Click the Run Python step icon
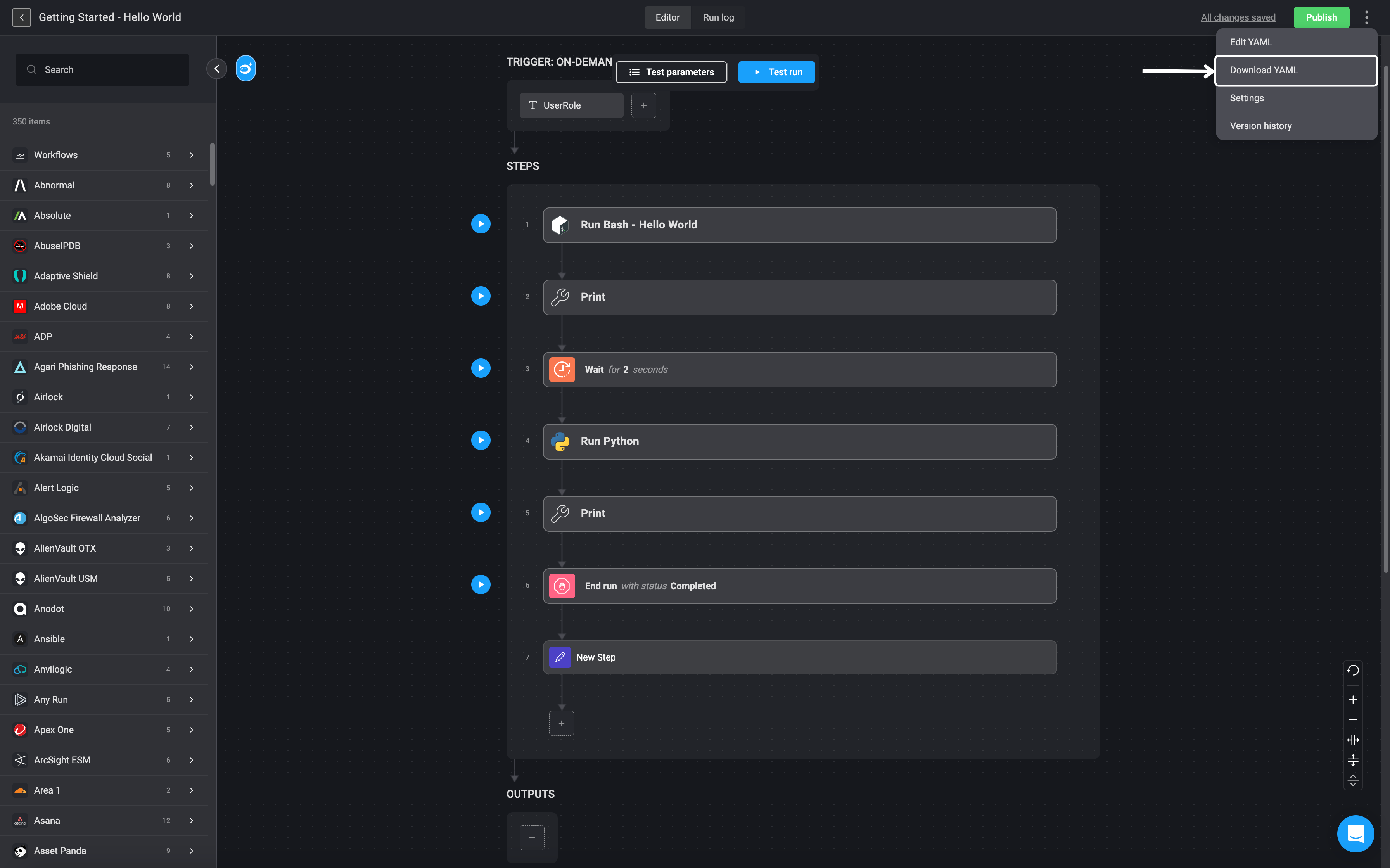 click(x=560, y=441)
